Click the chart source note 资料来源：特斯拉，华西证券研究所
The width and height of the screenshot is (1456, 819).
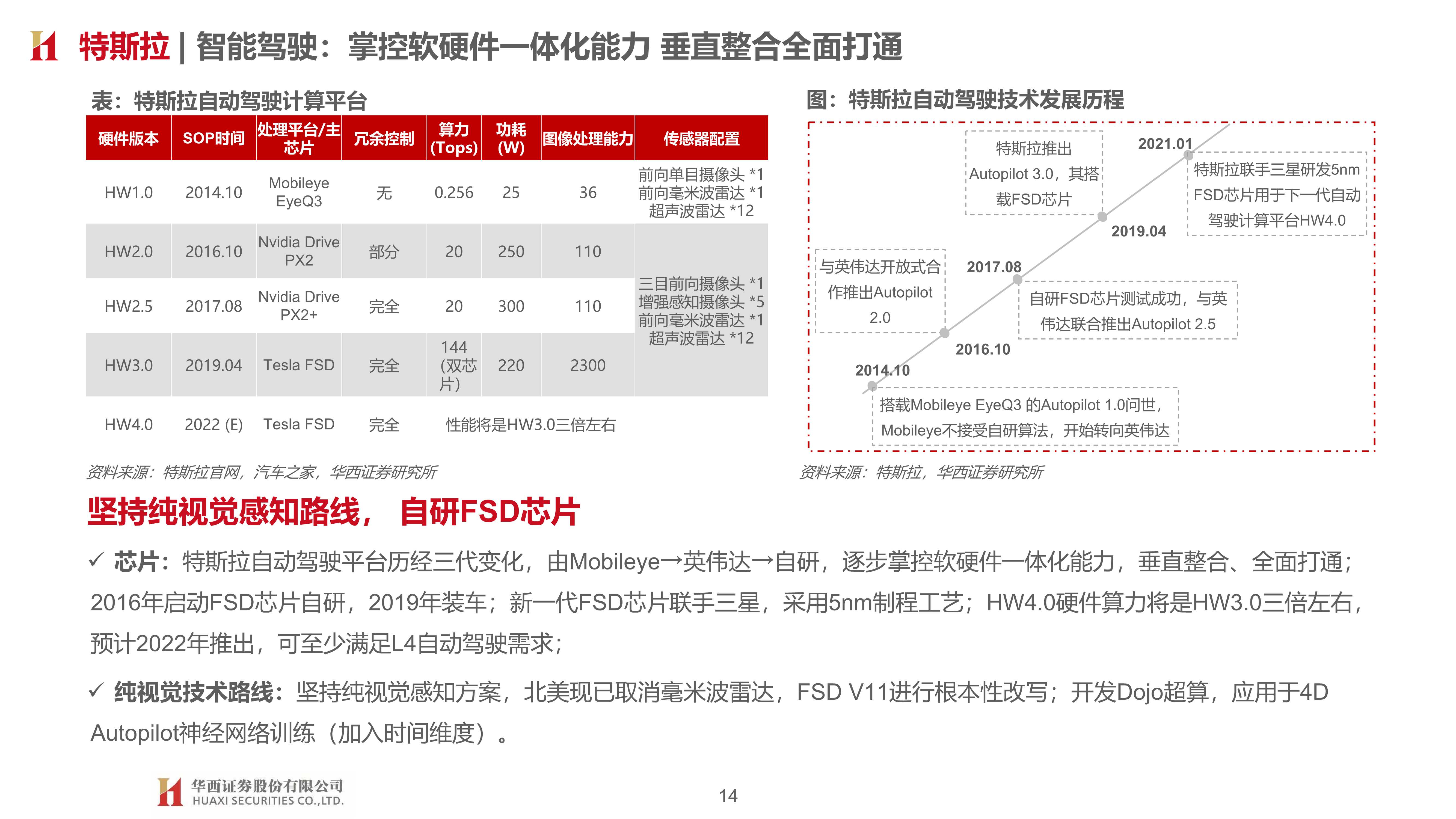921,472
